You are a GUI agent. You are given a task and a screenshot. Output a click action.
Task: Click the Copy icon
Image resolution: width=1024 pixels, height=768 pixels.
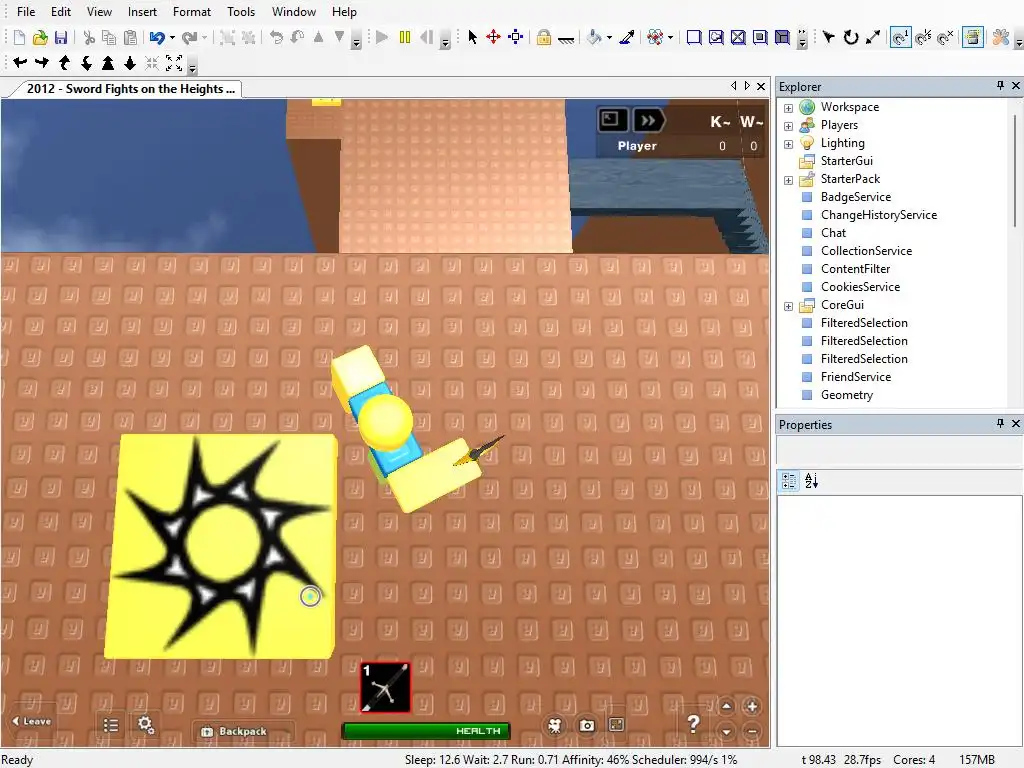click(x=109, y=37)
